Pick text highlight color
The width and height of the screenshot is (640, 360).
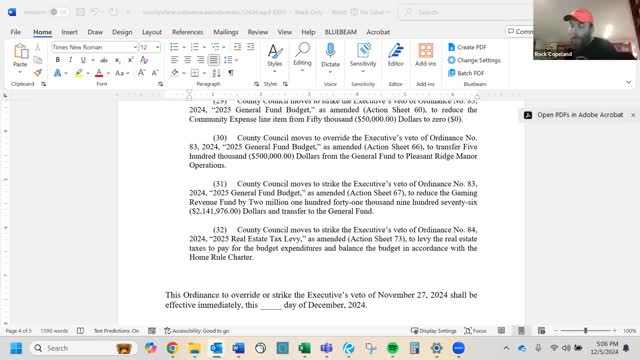(x=79, y=73)
